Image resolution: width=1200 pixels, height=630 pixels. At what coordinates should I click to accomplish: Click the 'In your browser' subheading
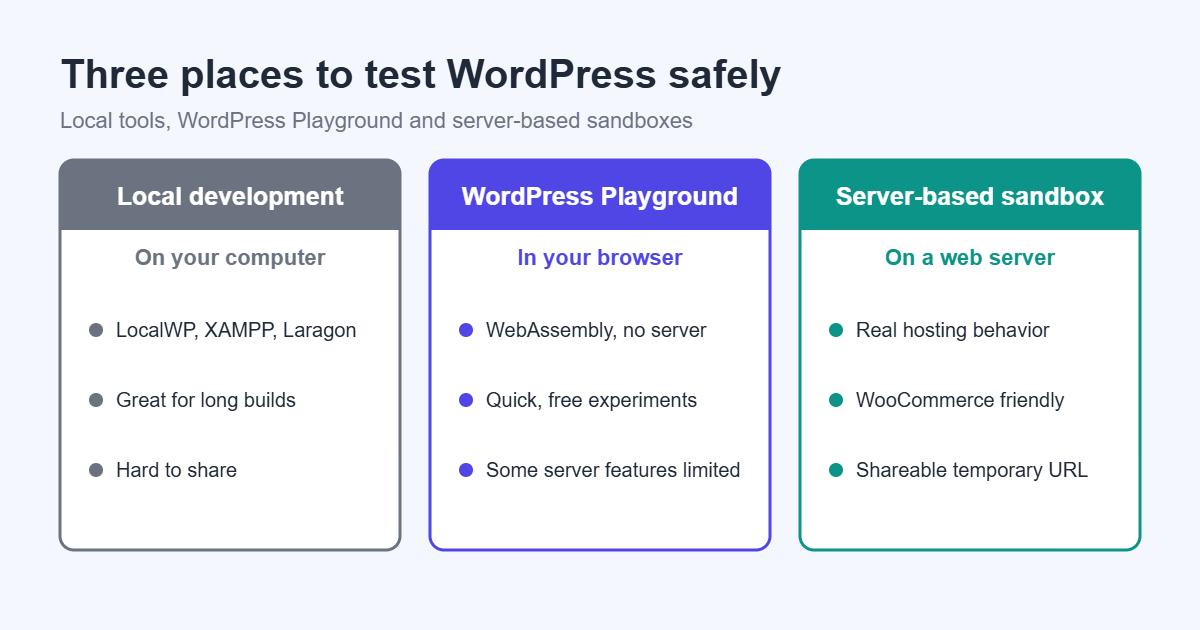600,258
